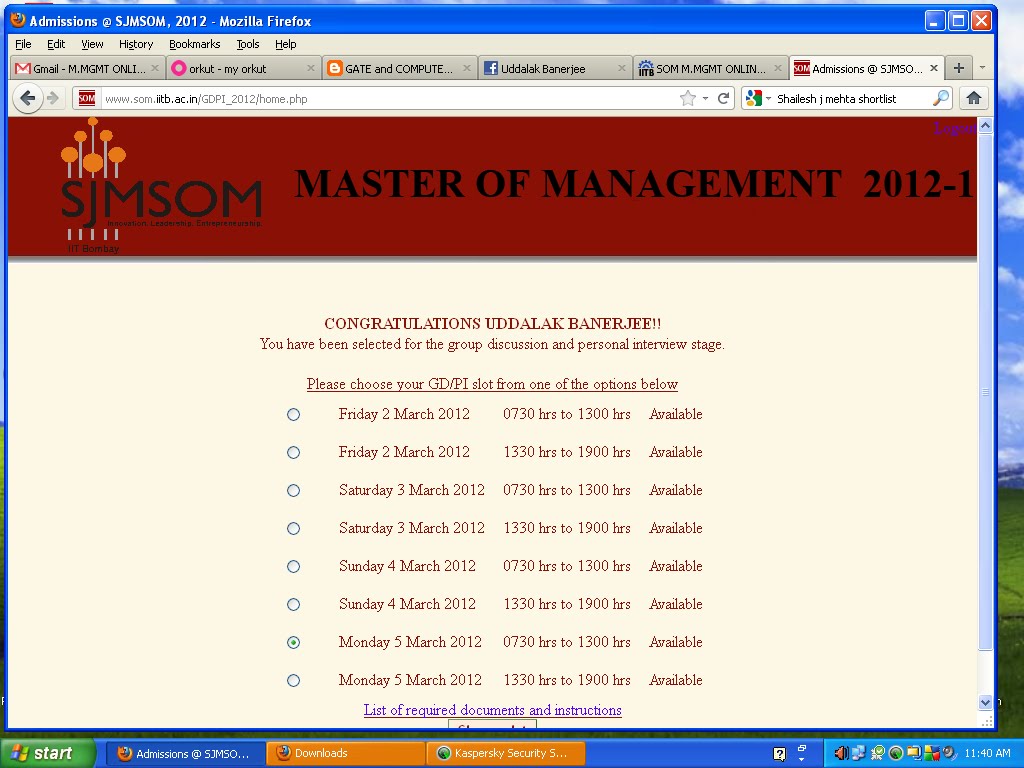Close the Admissions @ SJMSOM tab
This screenshot has height=768, width=1024.
pyautogui.click(x=933, y=68)
